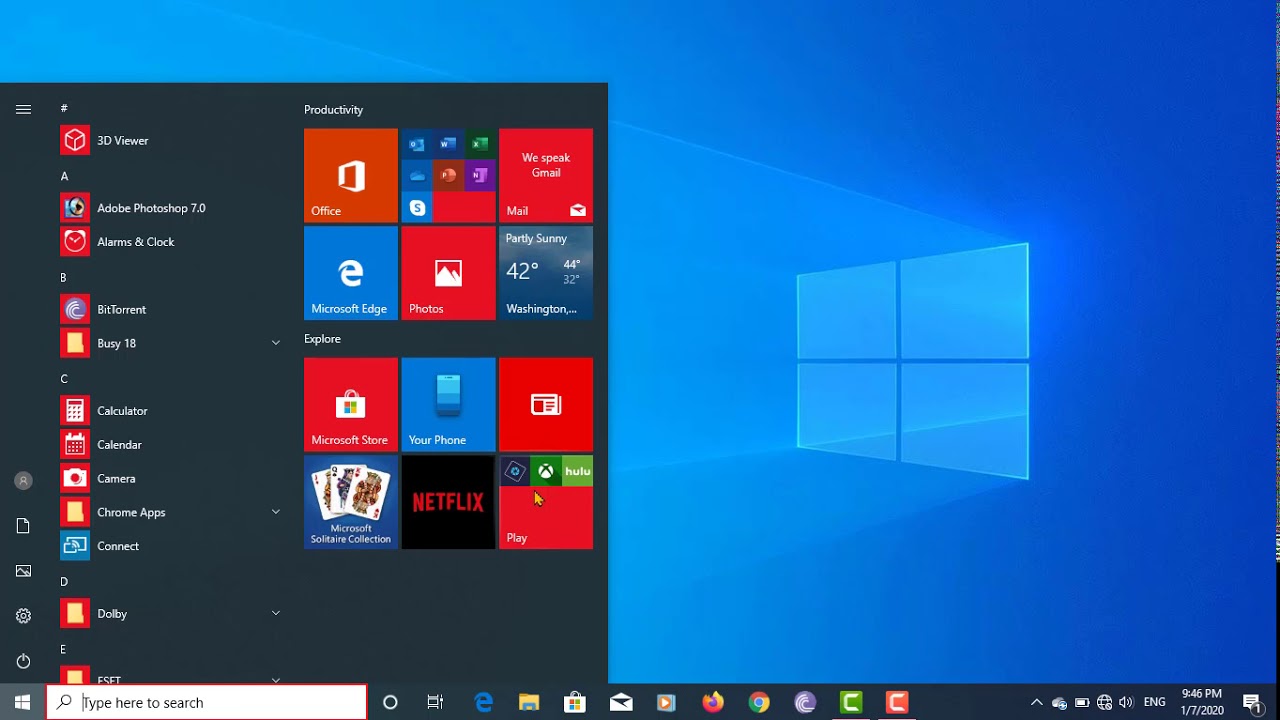This screenshot has height=720, width=1280.
Task: Open OneDrive small tile
Action: pos(417,176)
